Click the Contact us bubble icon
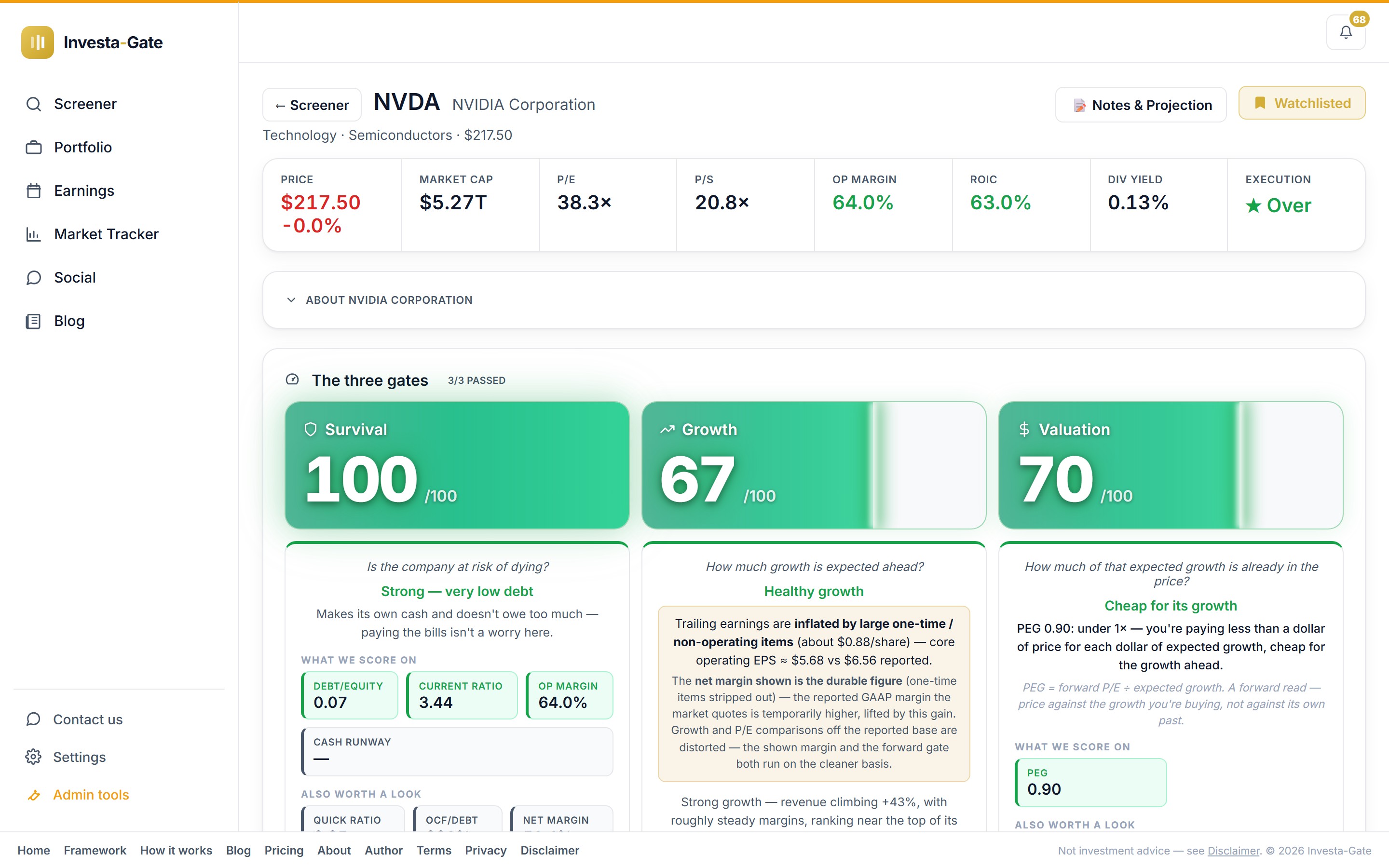This screenshot has width=1389, height=868. pyautogui.click(x=33, y=719)
